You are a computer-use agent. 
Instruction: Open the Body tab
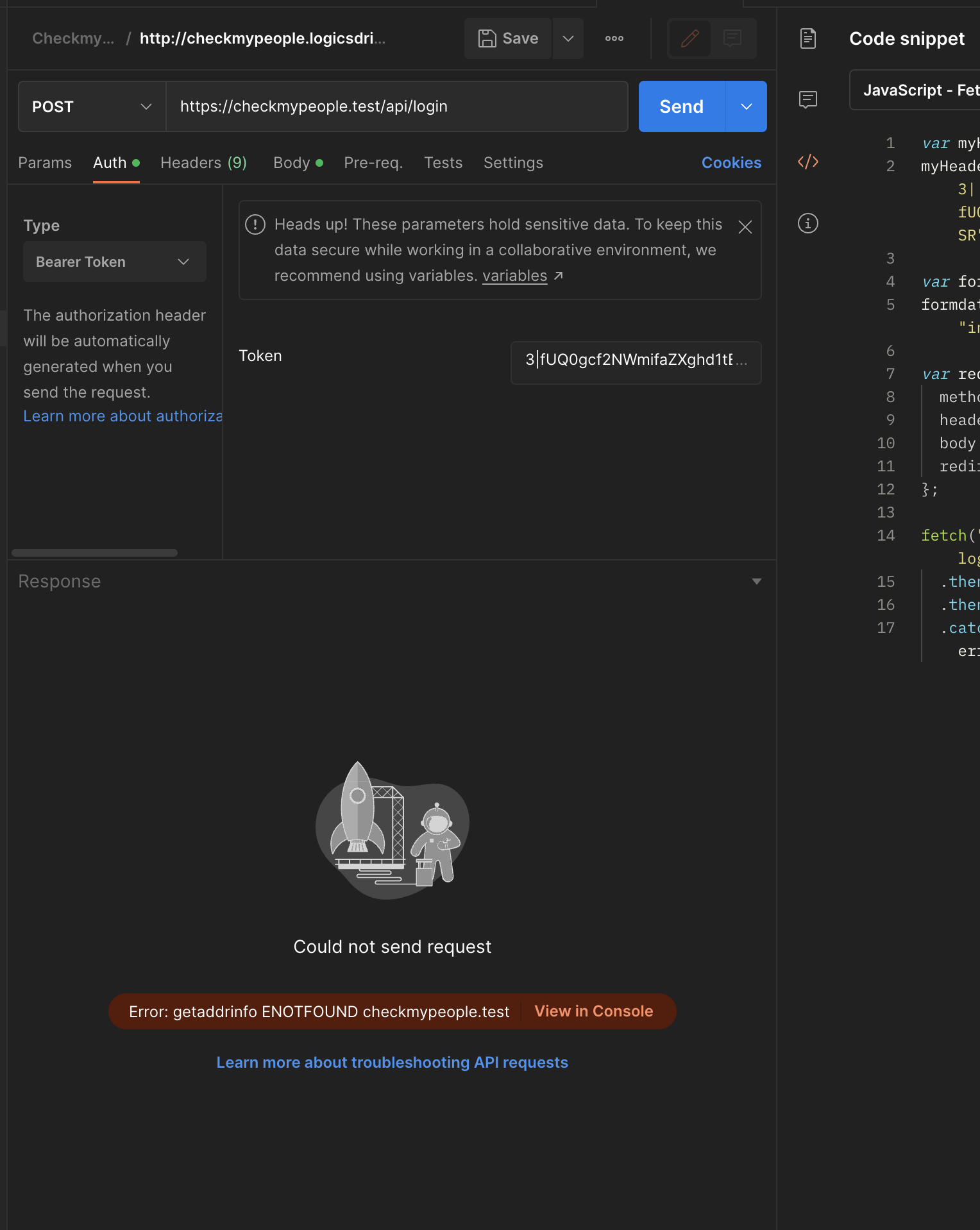click(x=292, y=163)
